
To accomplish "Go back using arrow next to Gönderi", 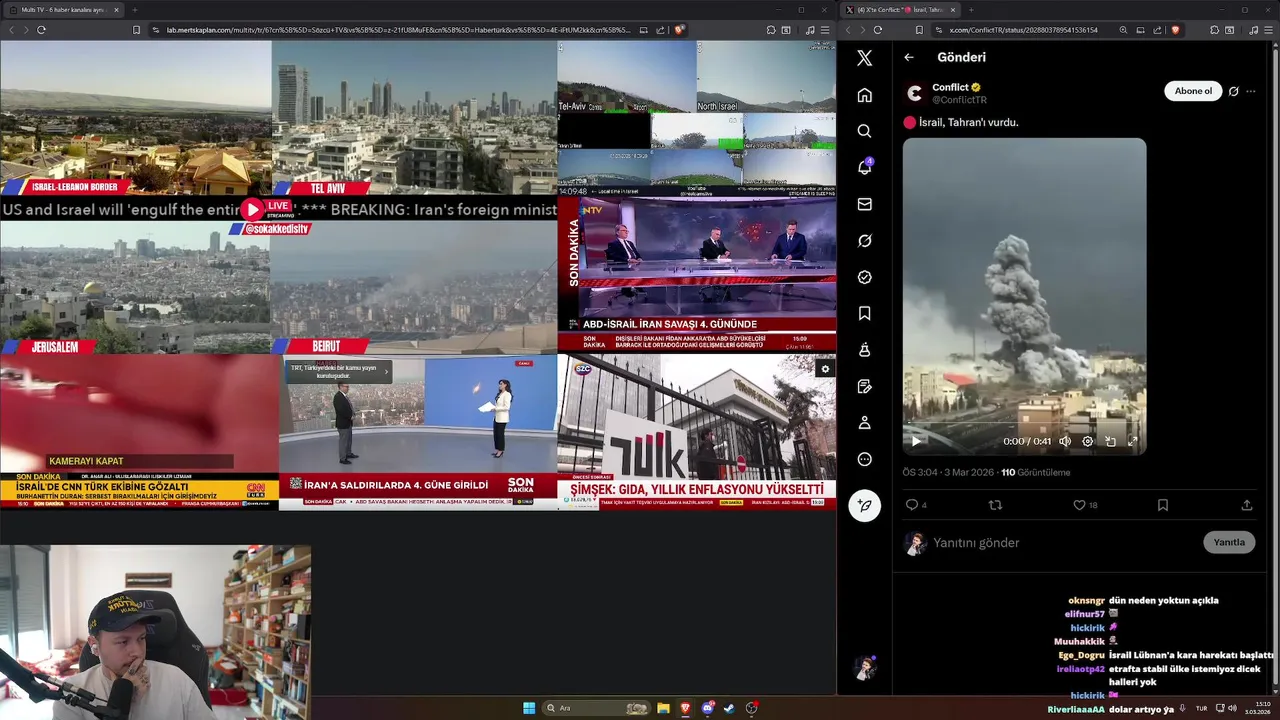I will coord(909,57).
